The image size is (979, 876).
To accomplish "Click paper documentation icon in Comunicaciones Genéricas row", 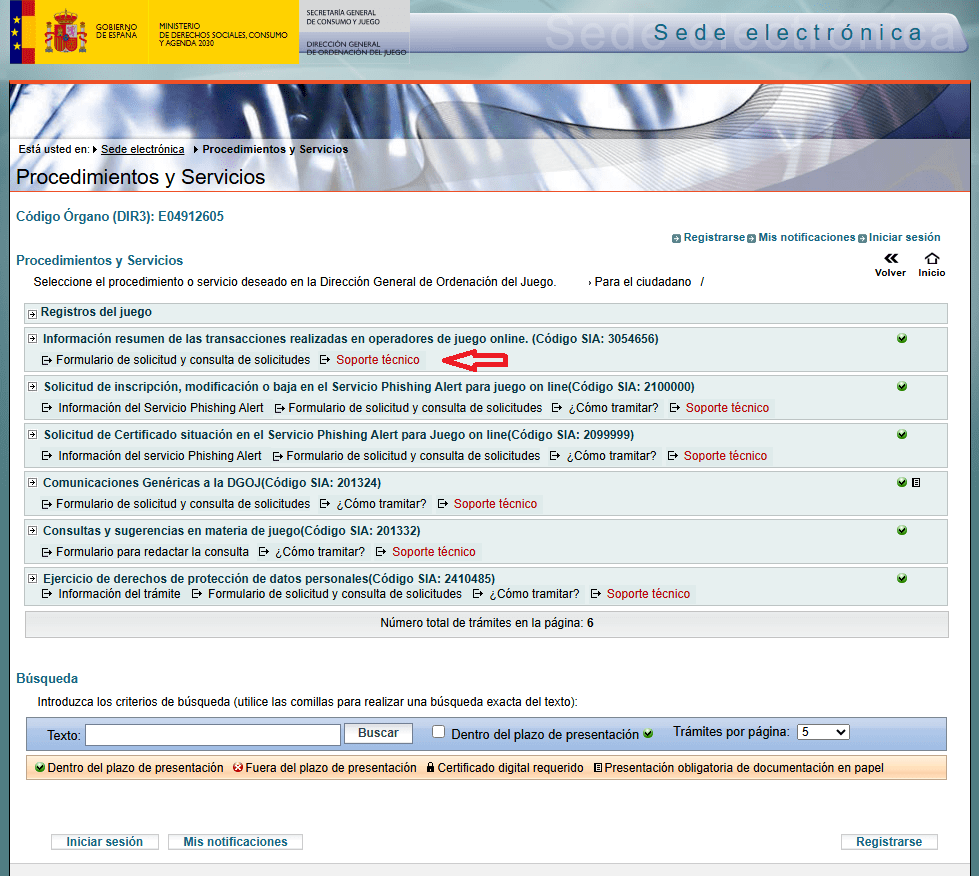I will (916, 483).
